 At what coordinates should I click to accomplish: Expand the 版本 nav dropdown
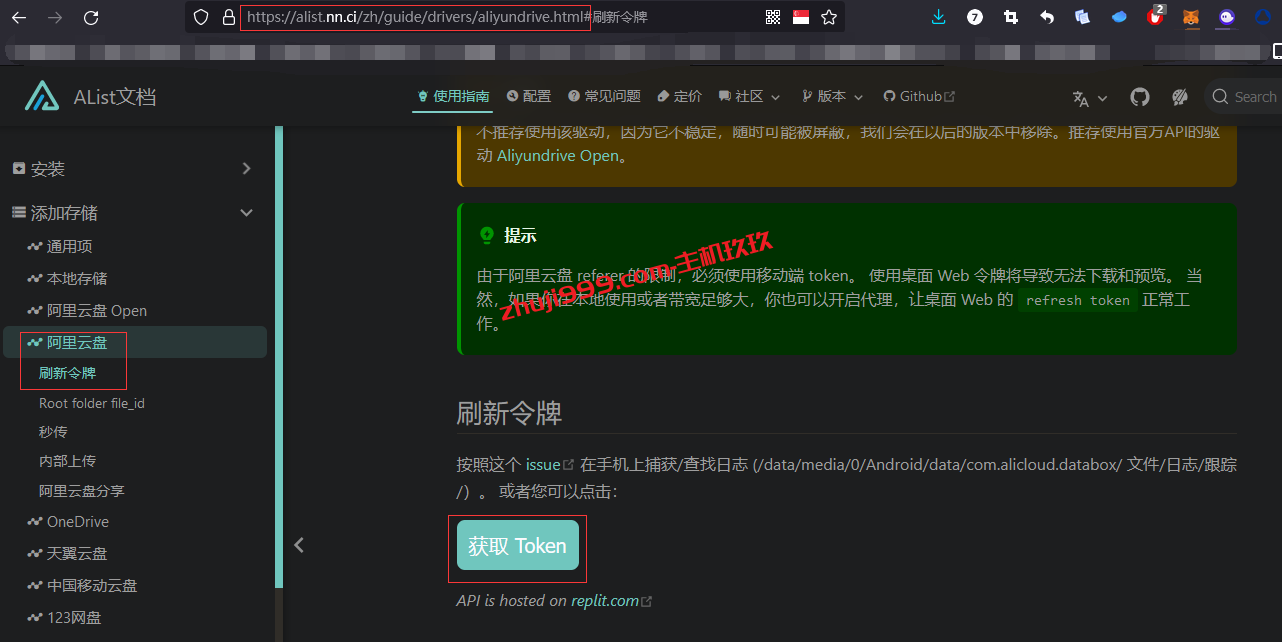[x=832, y=96]
